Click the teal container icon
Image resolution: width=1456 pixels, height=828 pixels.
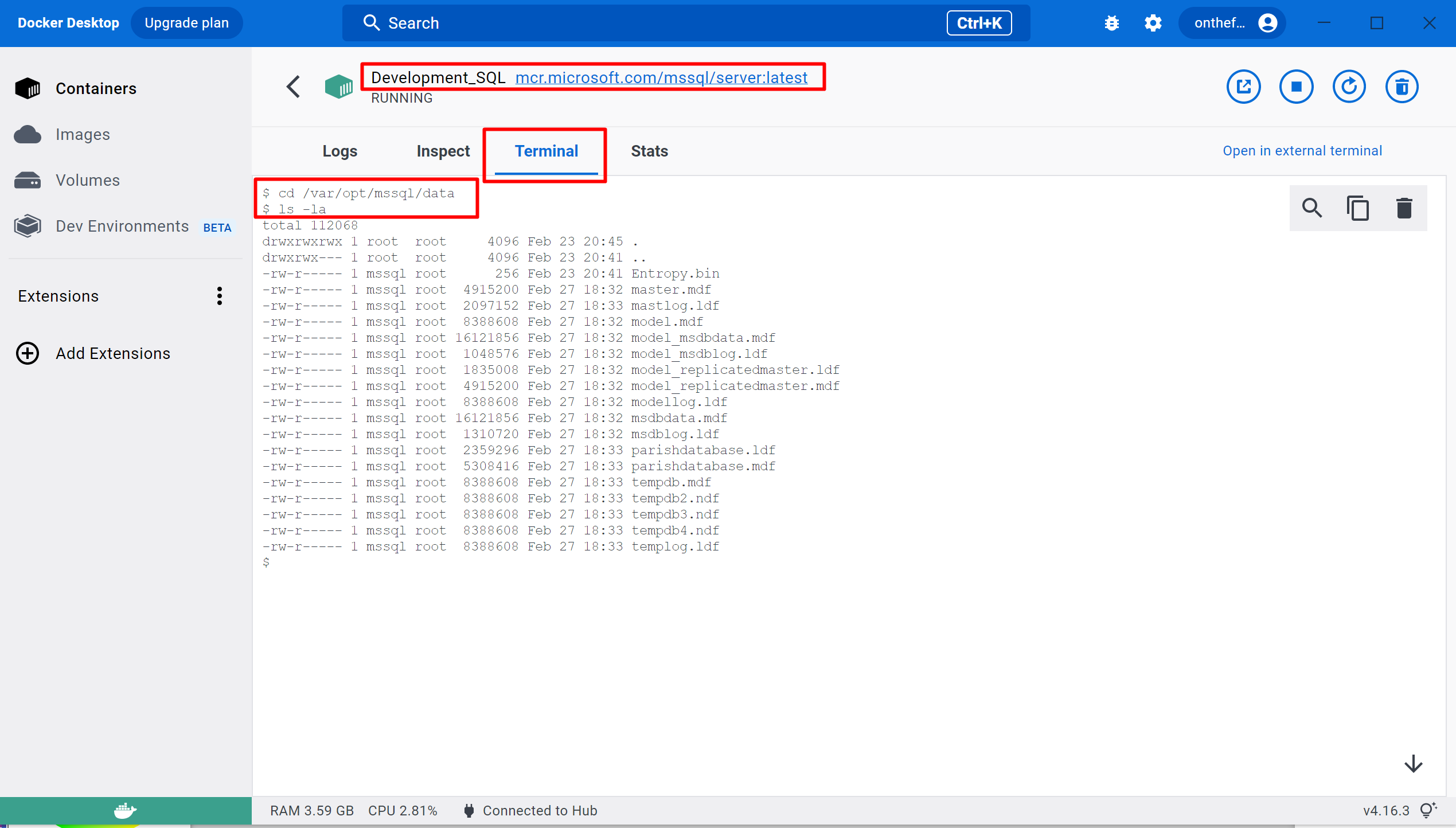point(339,87)
